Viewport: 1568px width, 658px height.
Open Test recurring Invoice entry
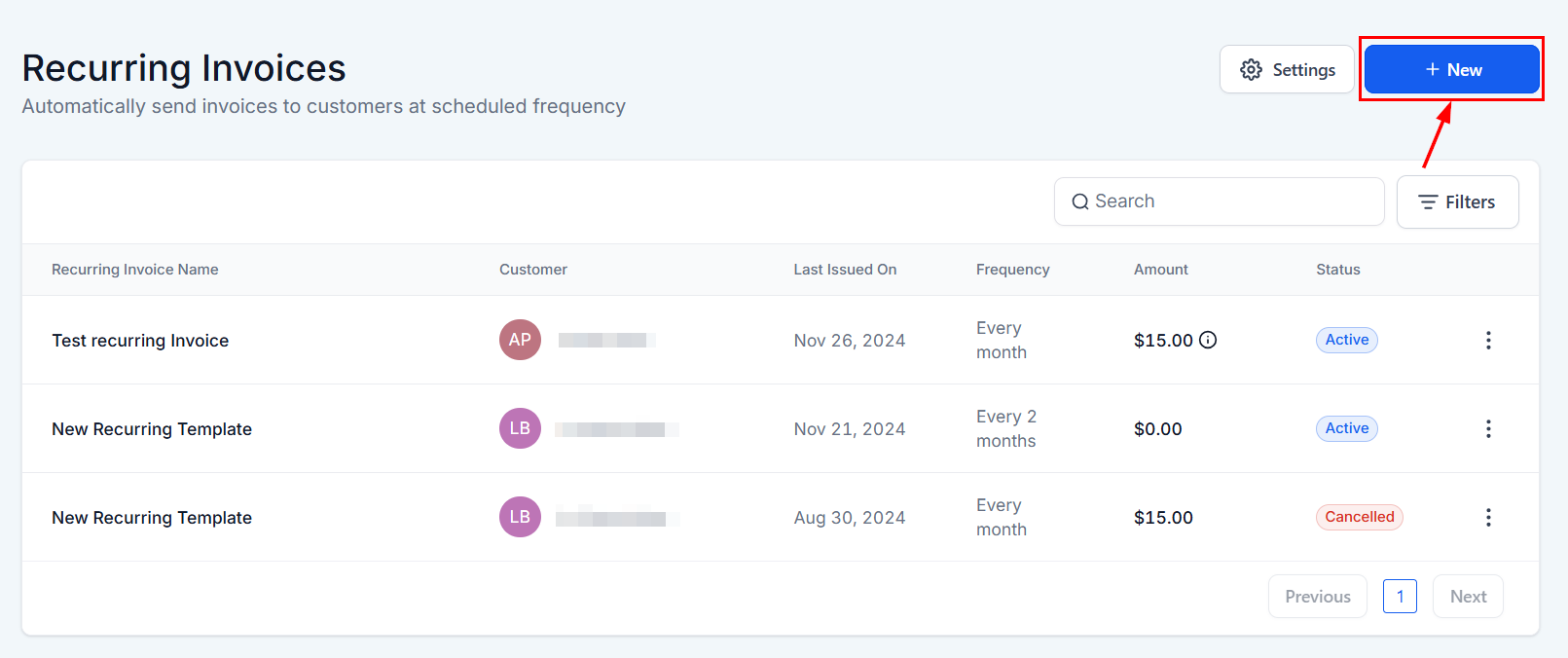pos(140,341)
